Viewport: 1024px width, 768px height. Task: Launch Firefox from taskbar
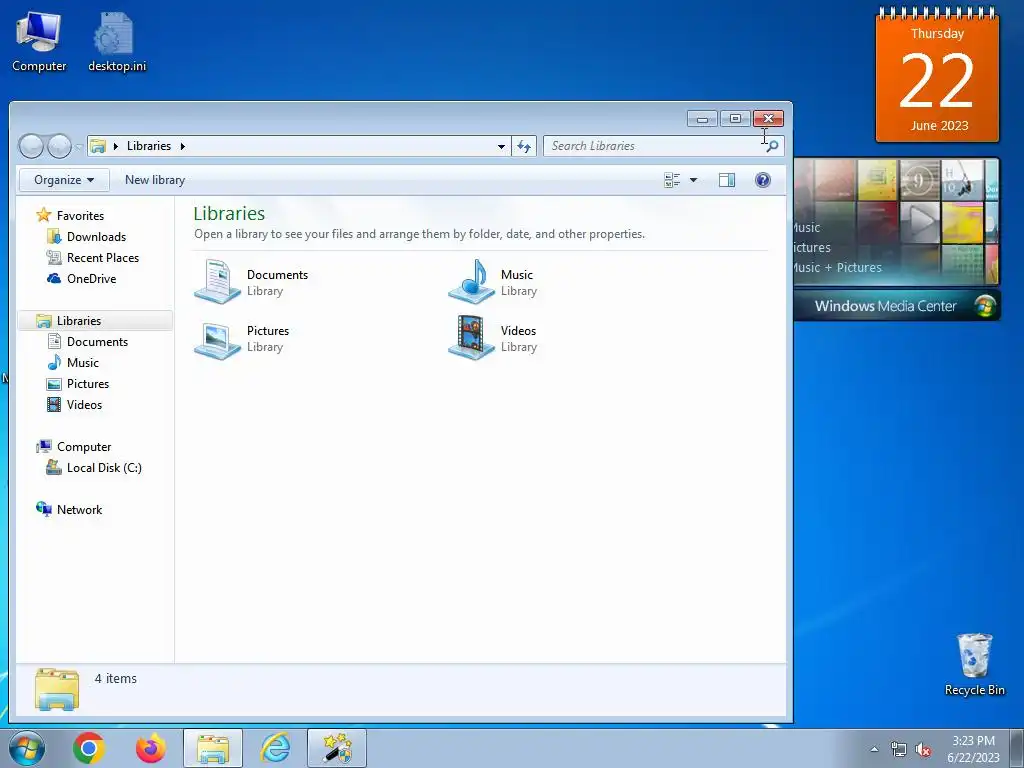[151, 748]
